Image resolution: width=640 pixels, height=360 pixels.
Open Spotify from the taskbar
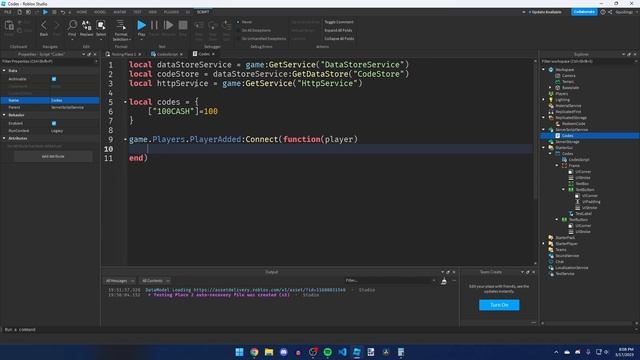tap(327, 352)
